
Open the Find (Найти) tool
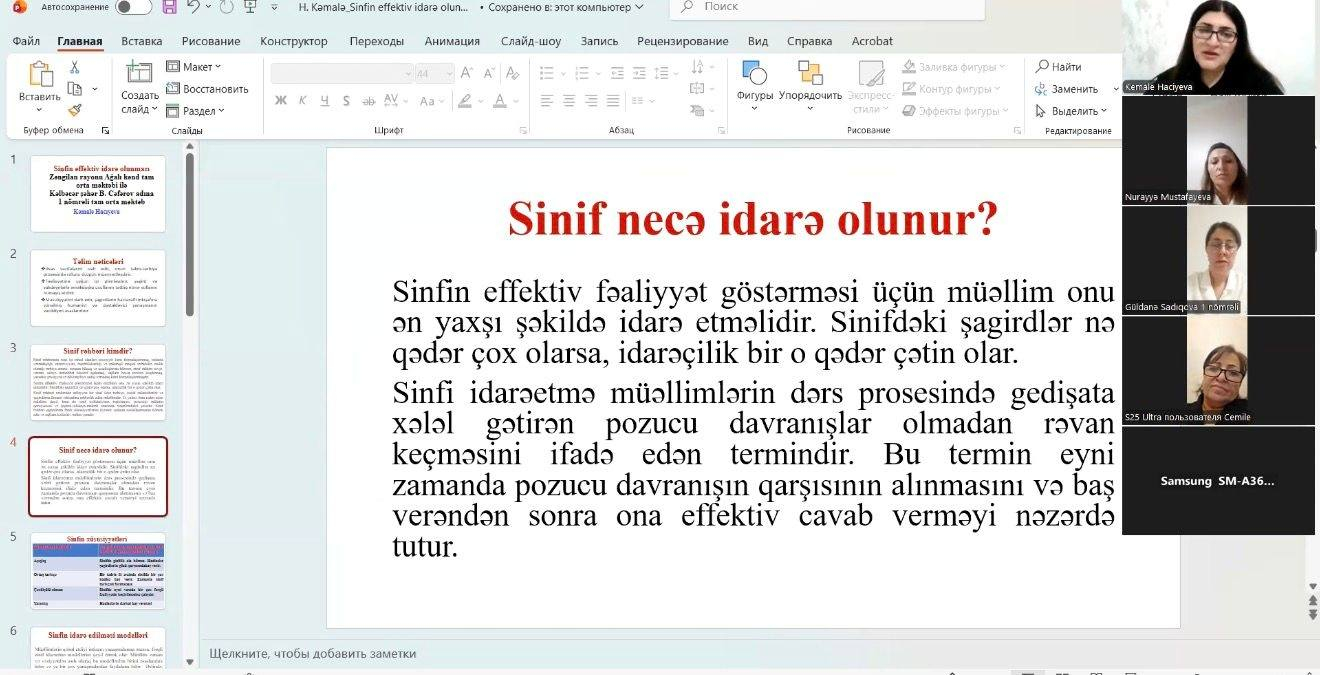point(1060,66)
